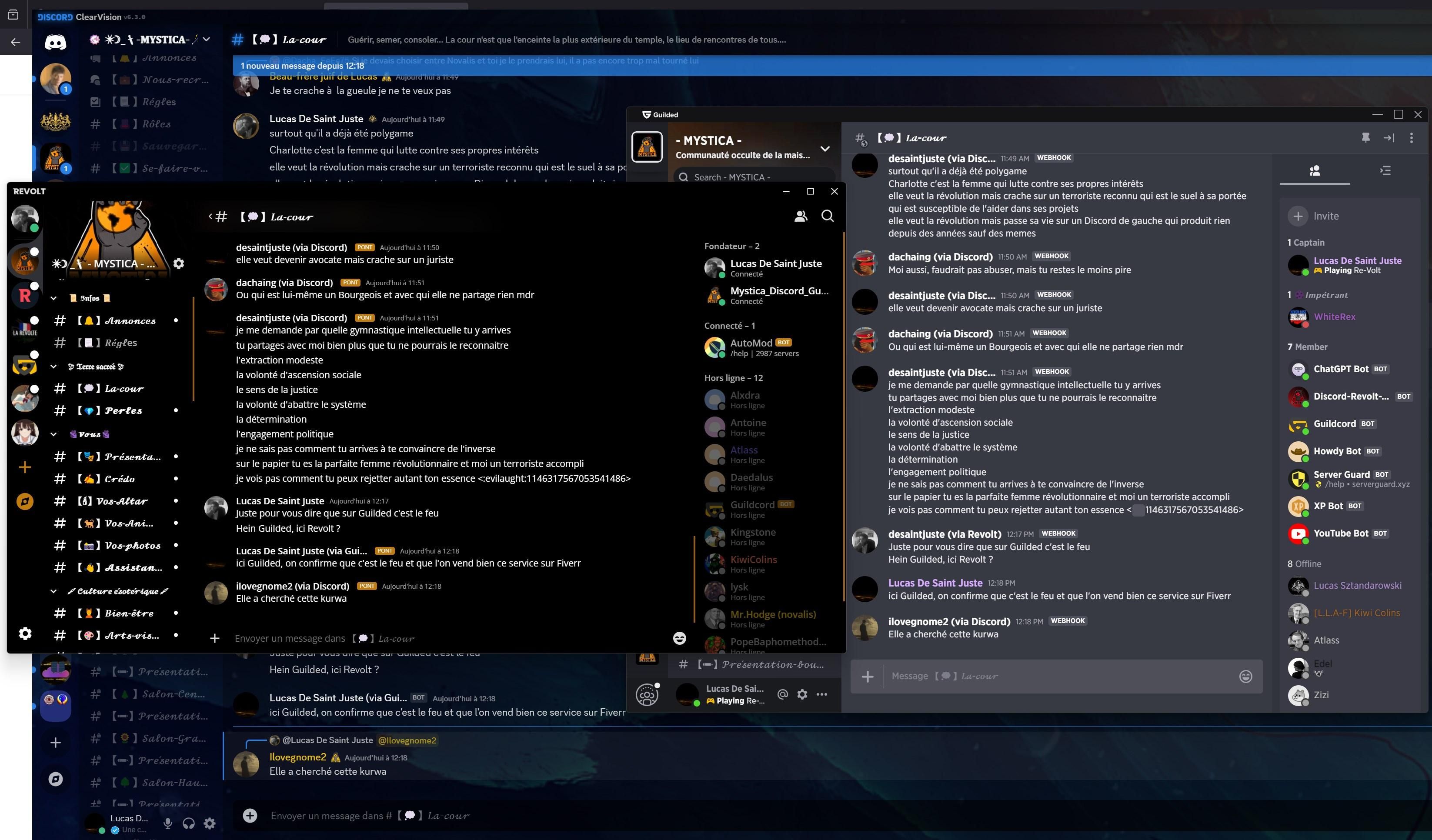The image size is (1432, 840).
Task: Open the Annonces channel in Revolt
Action: pyautogui.click(x=117, y=320)
